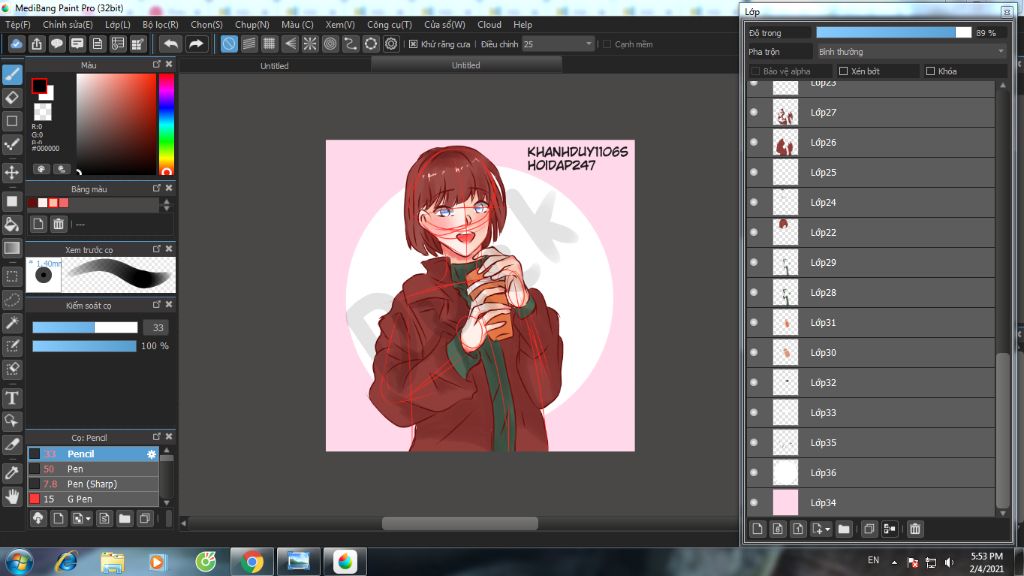Pick a hue in the rainbow color bar
Screen dimensions: 1024x576
(x=166, y=124)
